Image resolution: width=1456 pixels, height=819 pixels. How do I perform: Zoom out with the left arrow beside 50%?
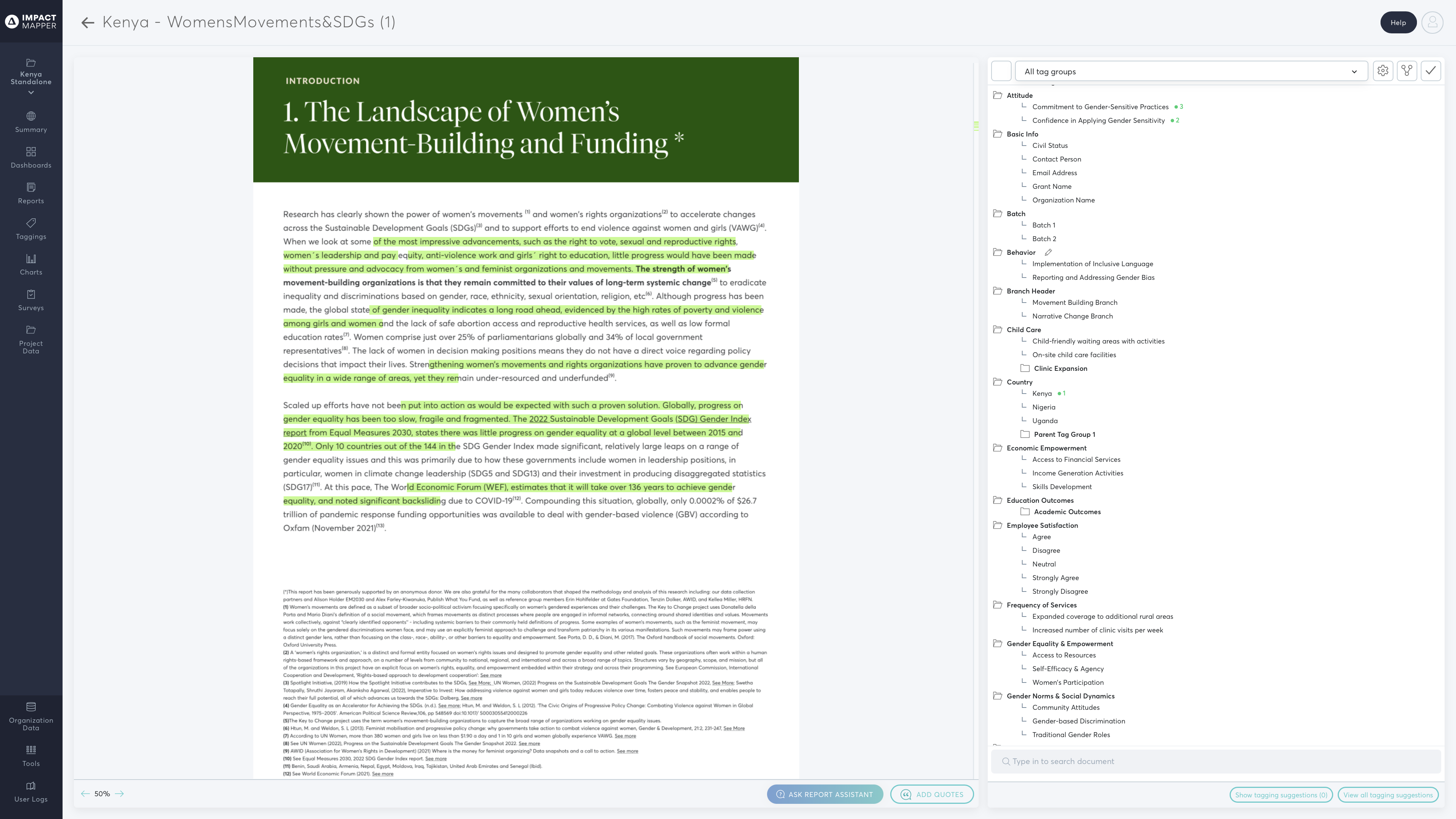pos(85,794)
